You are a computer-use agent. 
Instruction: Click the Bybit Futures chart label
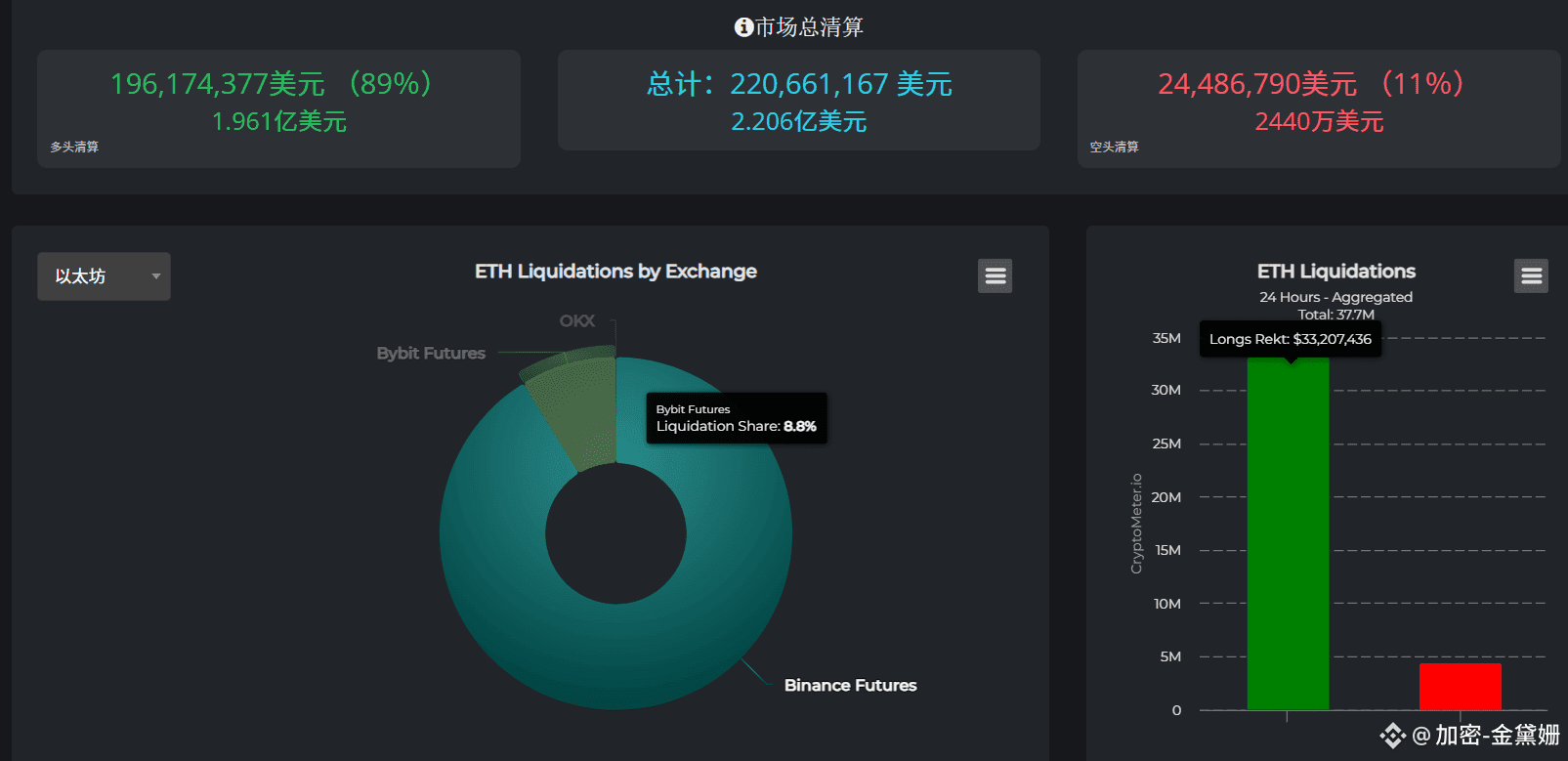pos(431,353)
